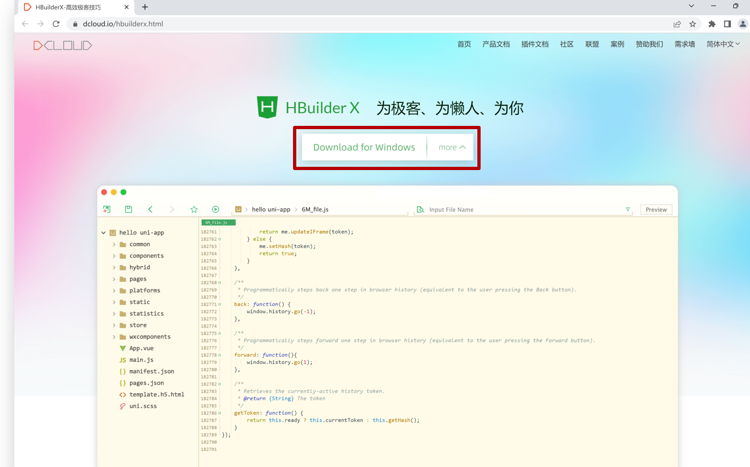The image size is (750, 467).
Task: Click the DCloud logo
Action: click(x=63, y=45)
